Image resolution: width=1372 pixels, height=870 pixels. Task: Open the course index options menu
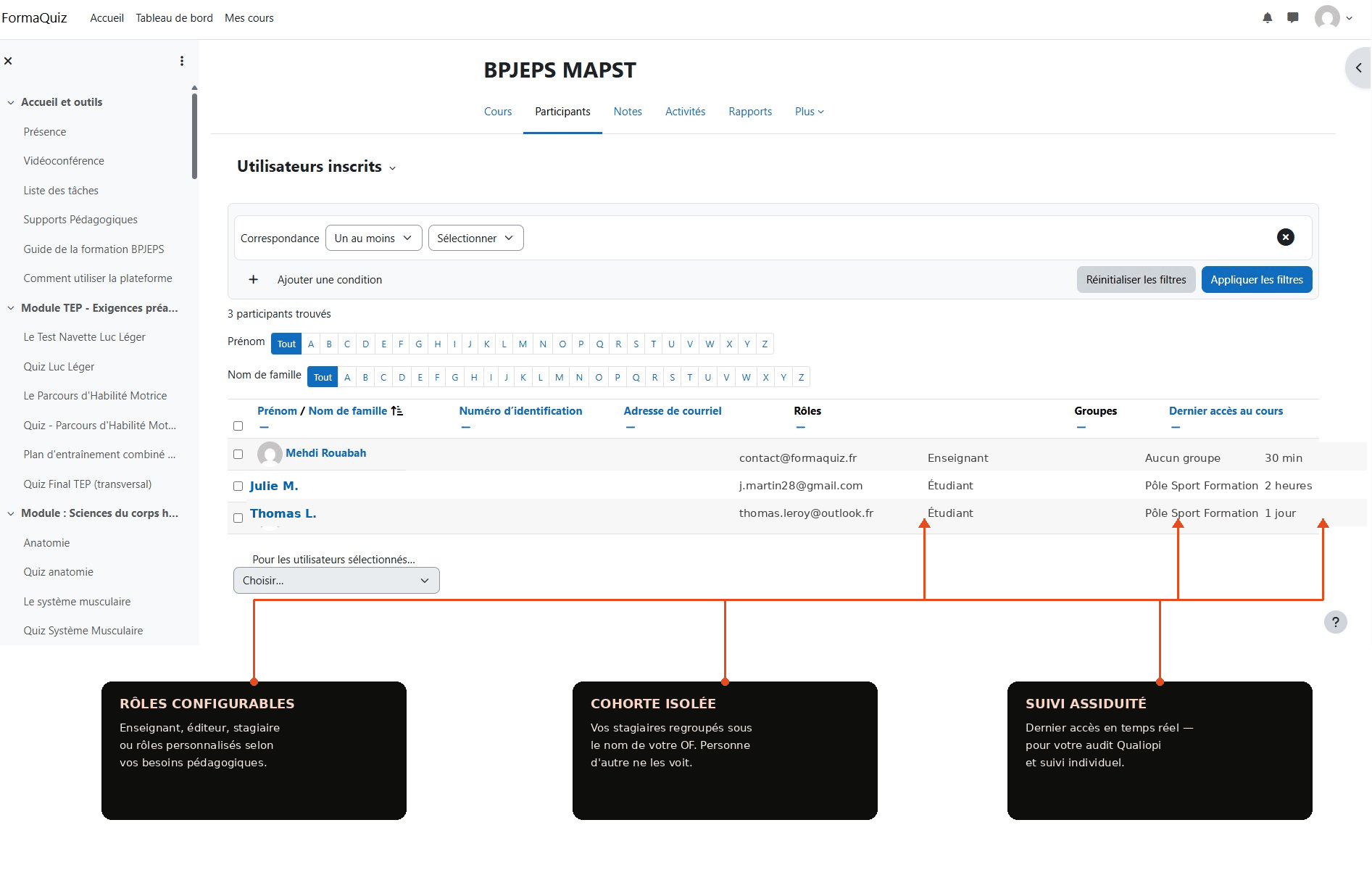[x=182, y=61]
